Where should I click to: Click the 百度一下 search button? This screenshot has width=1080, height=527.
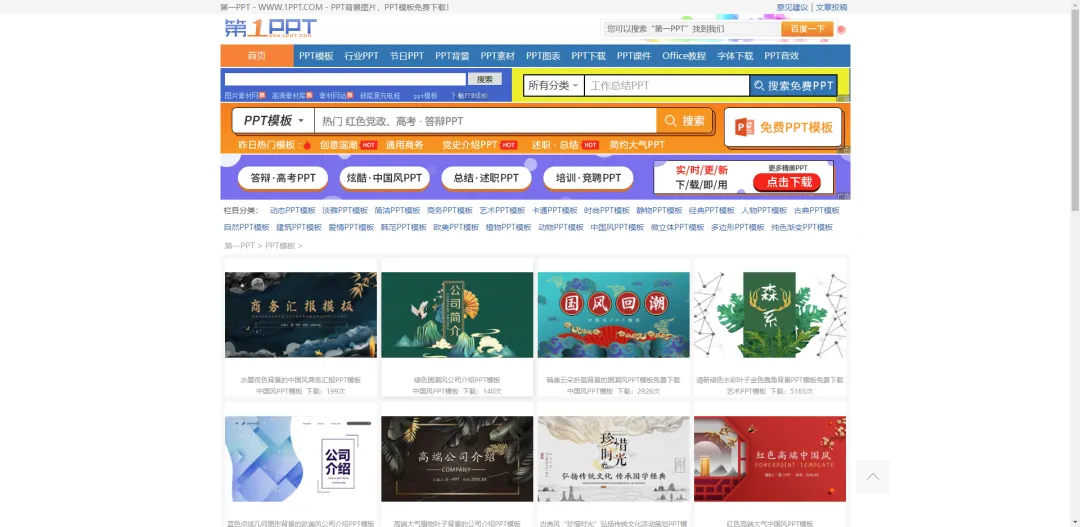pyautogui.click(x=807, y=29)
